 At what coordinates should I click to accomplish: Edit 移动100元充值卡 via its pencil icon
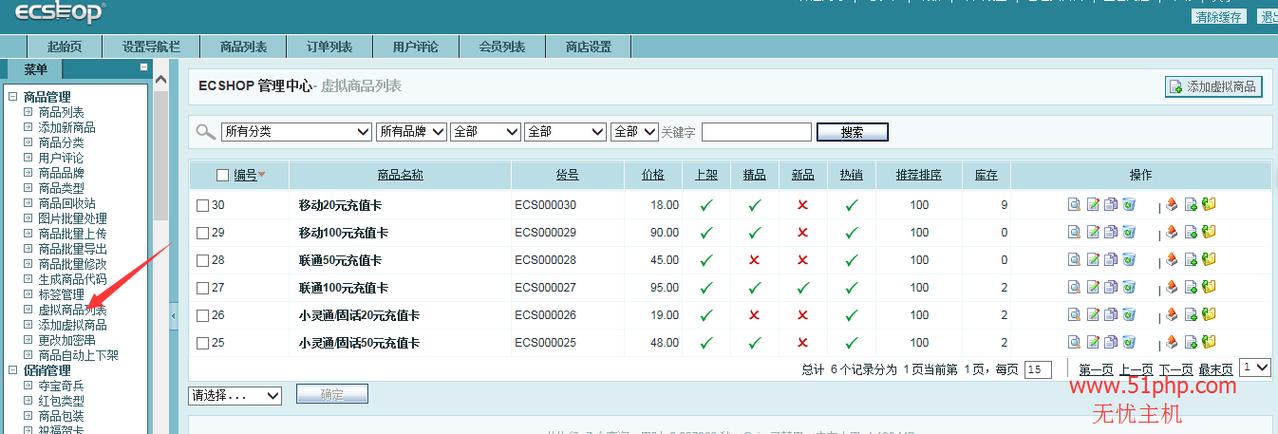(x=1093, y=232)
